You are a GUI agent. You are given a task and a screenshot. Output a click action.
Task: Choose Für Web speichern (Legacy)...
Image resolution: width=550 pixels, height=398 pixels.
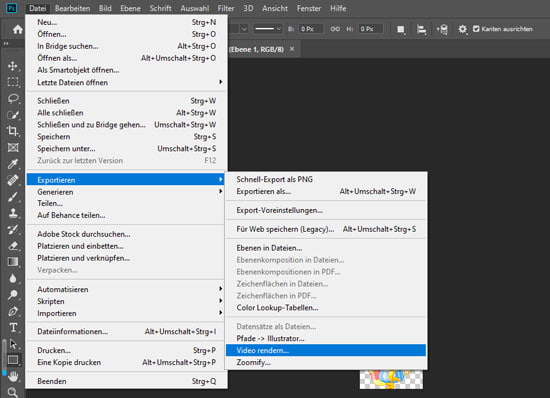pyautogui.click(x=326, y=229)
